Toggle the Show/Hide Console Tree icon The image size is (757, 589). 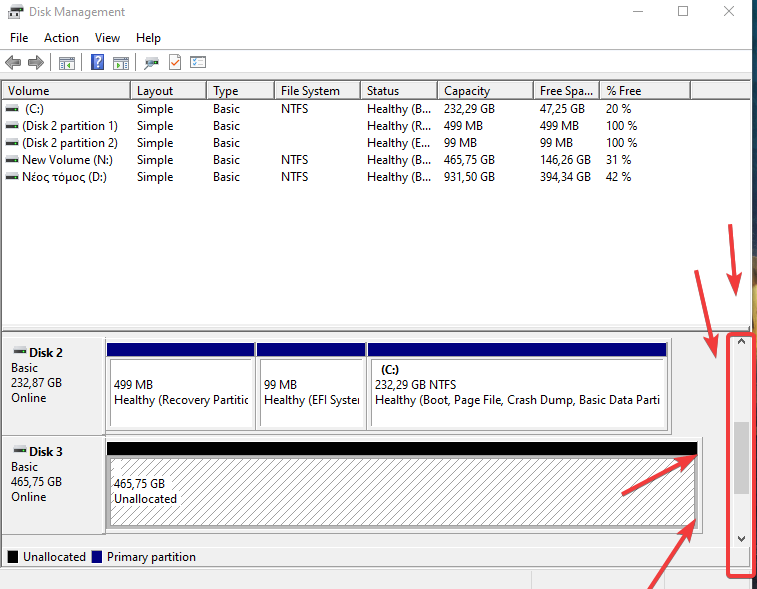(67, 63)
